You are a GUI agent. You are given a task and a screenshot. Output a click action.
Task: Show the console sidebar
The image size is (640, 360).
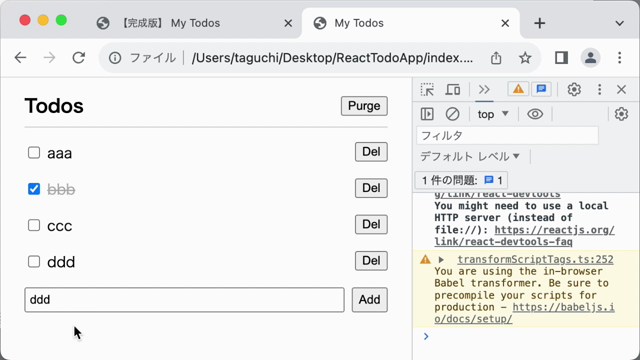tap(427, 114)
